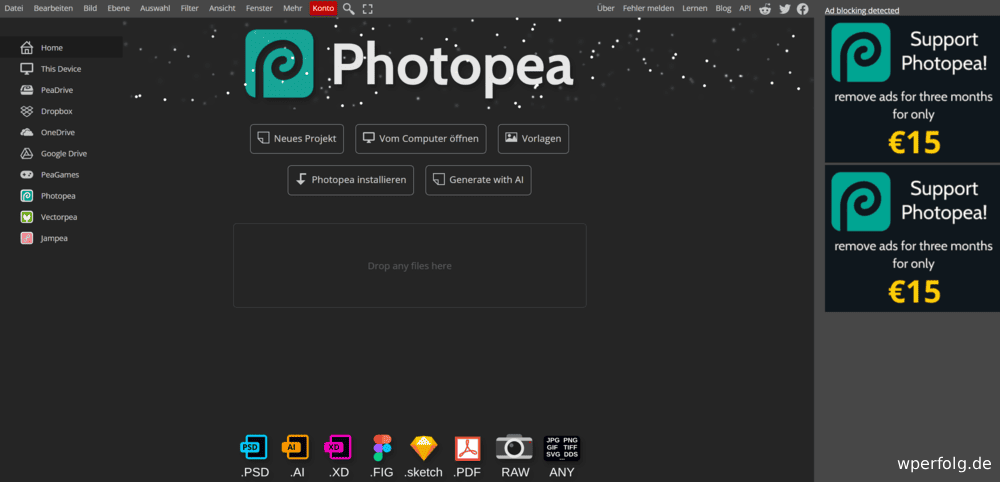Open the Vectorpea green icon
The width and height of the screenshot is (1000, 482).
(x=27, y=217)
